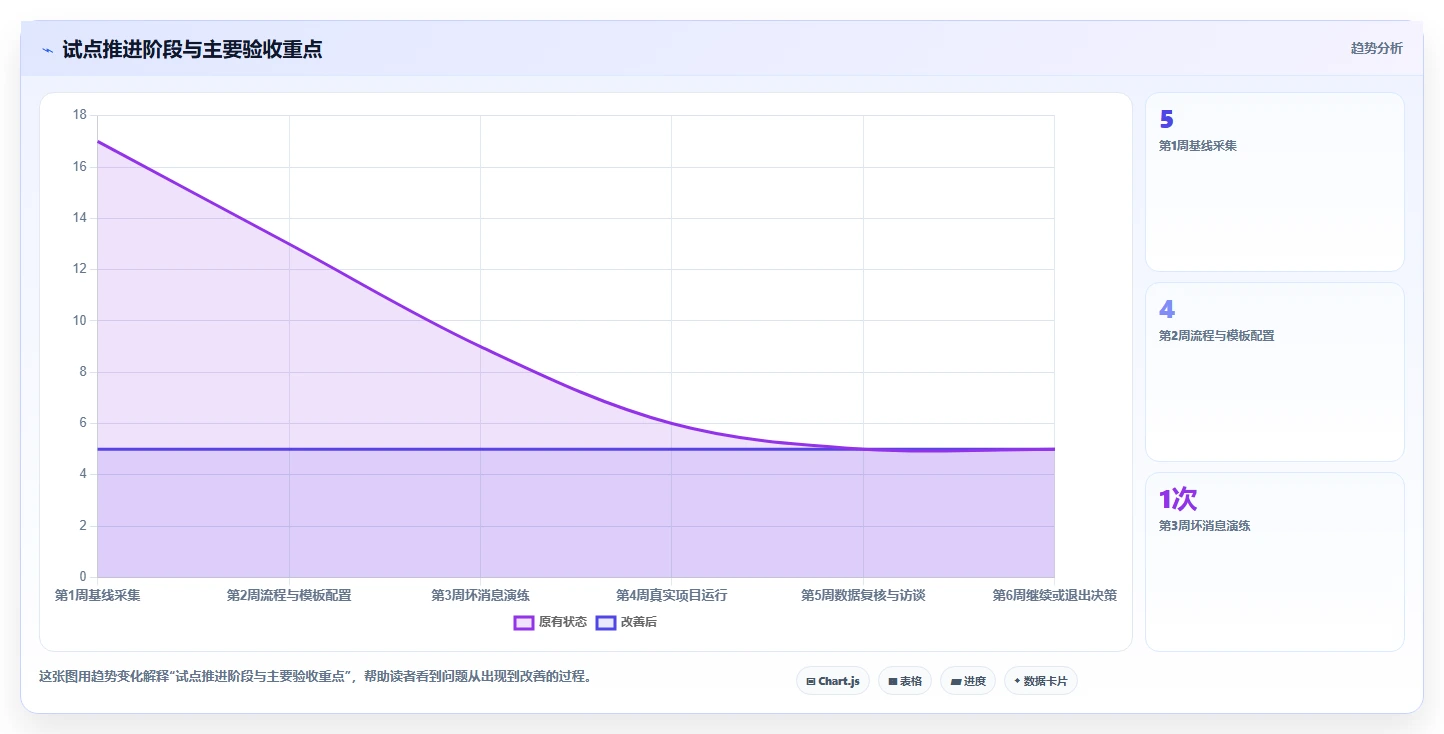Click the Chart.js tag icon
This screenshot has width=1444, height=734.
pos(811,681)
